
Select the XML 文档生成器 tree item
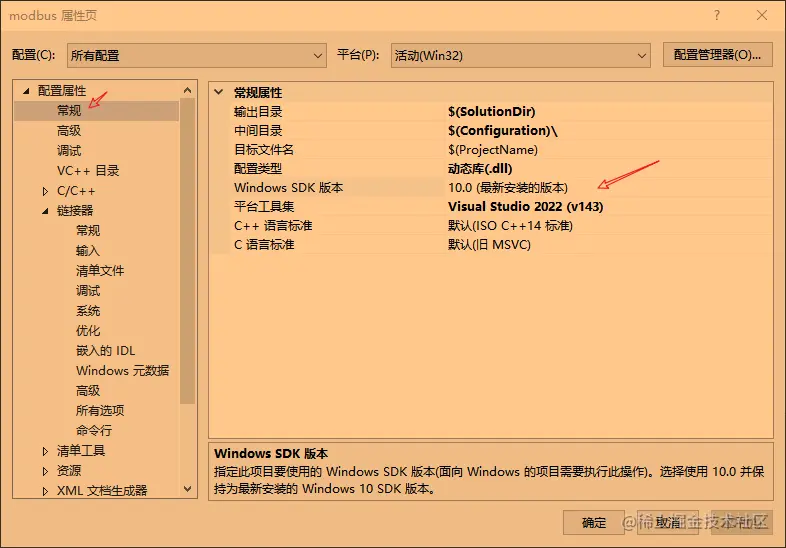(x=102, y=490)
